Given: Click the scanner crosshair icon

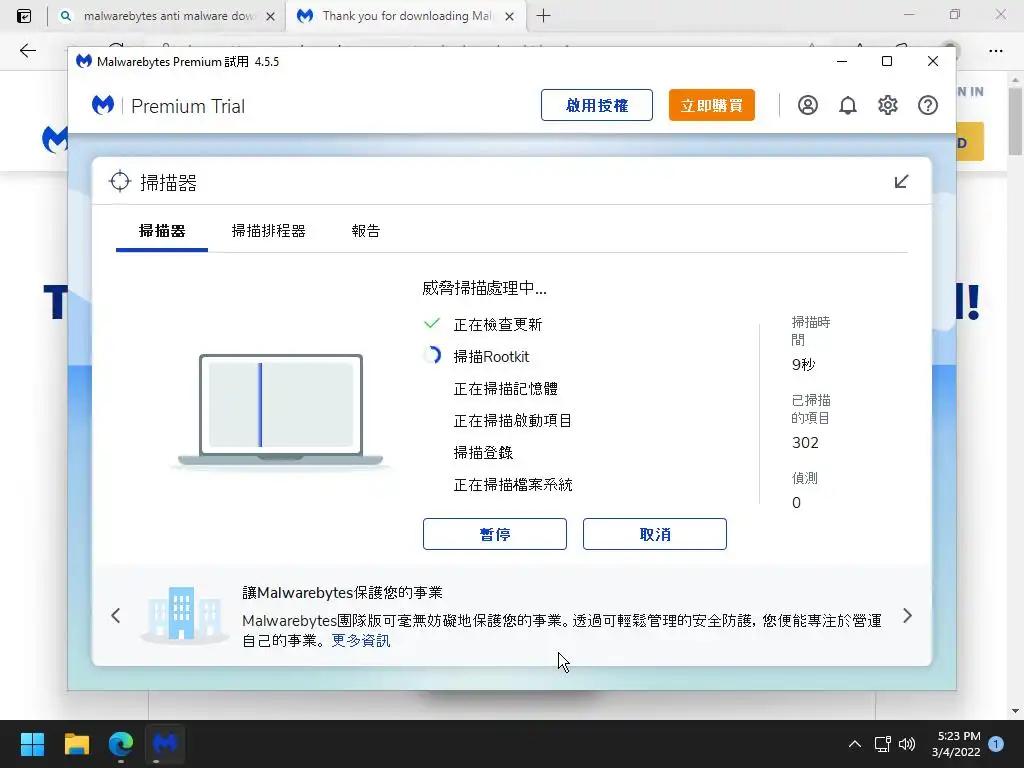Looking at the screenshot, I should pyautogui.click(x=120, y=182).
